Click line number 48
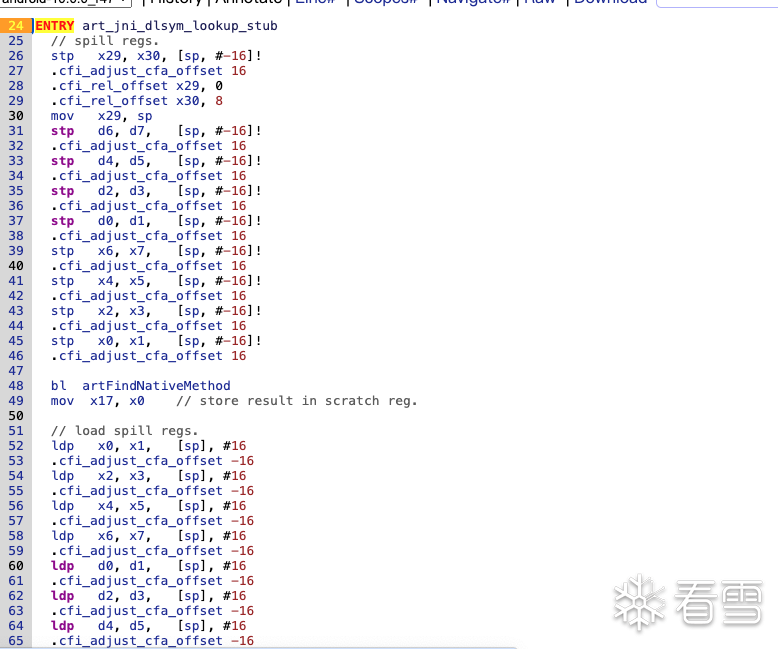This screenshot has height=649, width=778. tap(16, 386)
